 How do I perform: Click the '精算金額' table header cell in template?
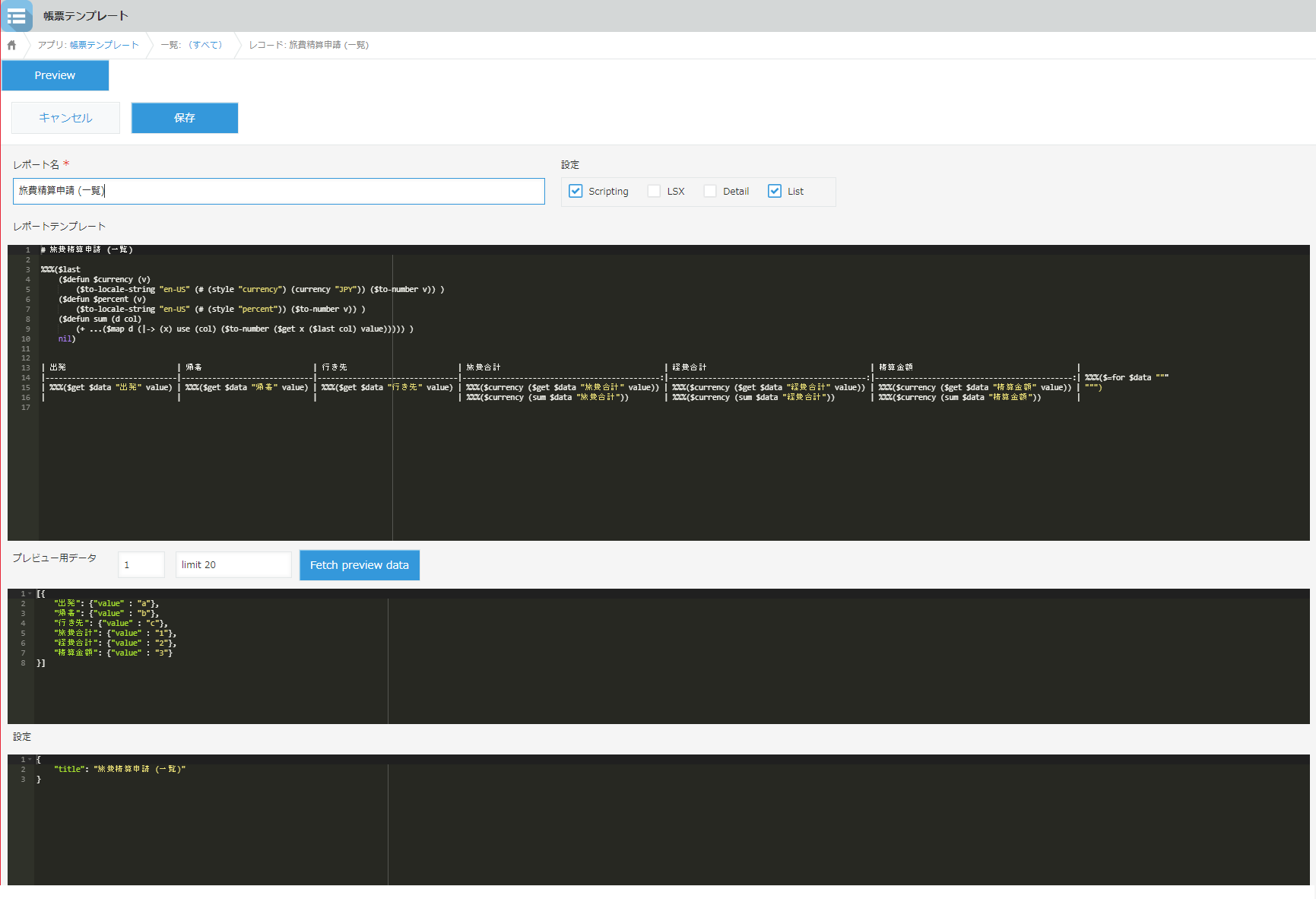click(x=896, y=367)
